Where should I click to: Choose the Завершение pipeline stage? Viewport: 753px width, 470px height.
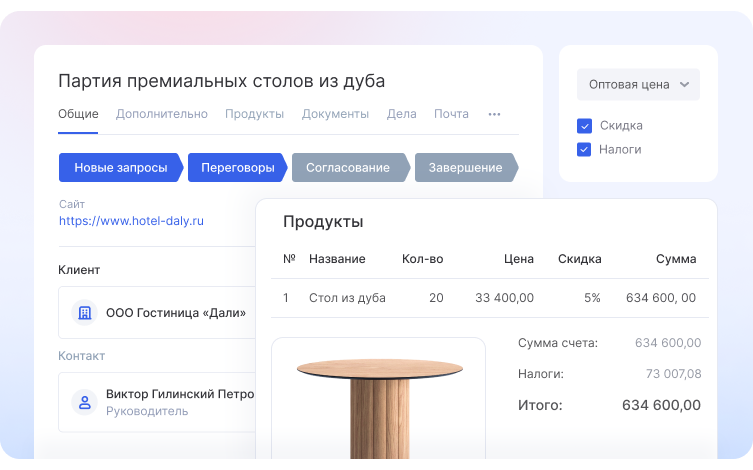pyautogui.click(x=465, y=168)
